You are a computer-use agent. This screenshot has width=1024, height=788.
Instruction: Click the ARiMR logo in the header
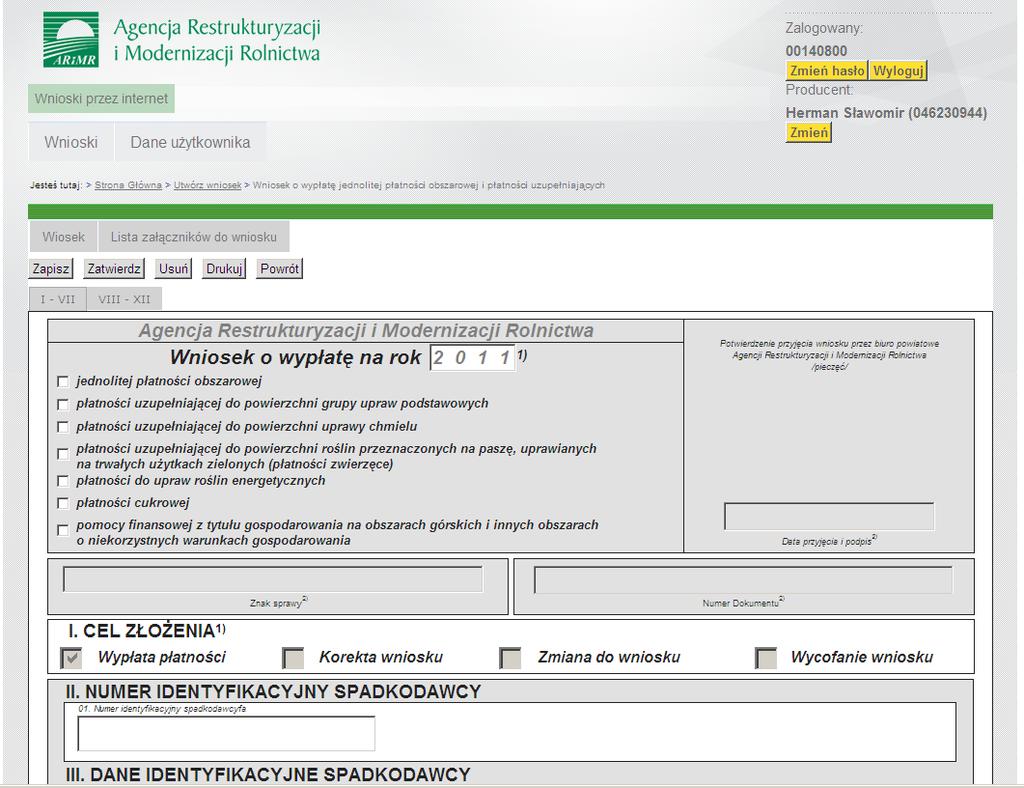tap(71, 40)
